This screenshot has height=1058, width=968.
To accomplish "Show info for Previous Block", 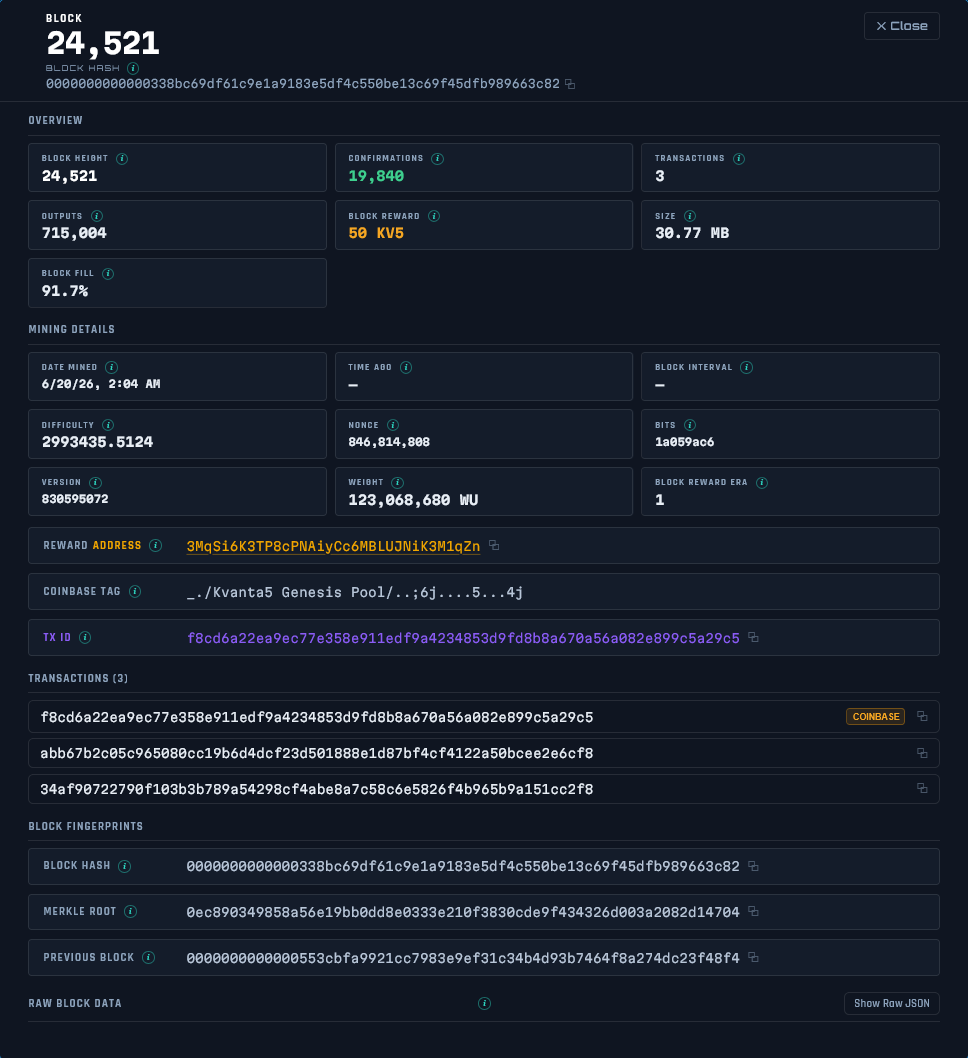I will 148,957.
